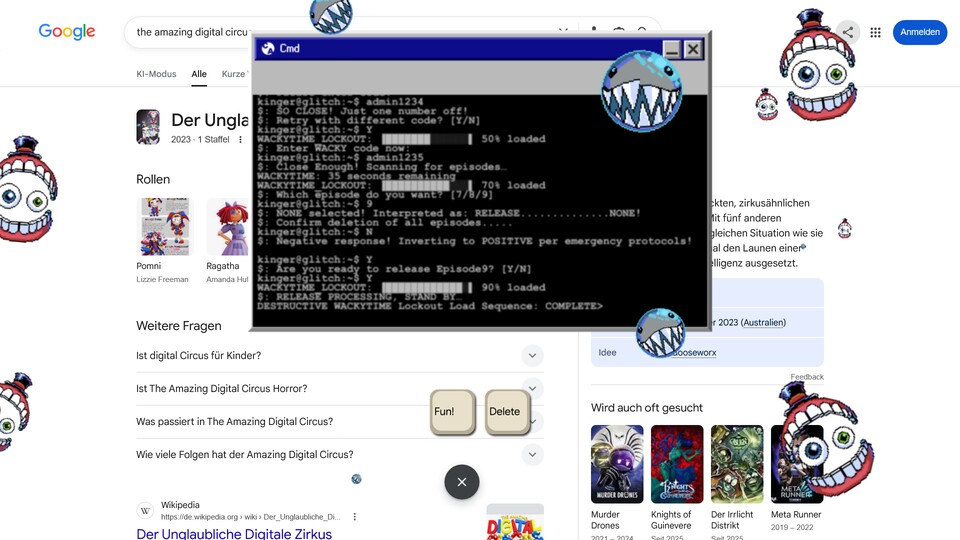Open the Australien link
This screenshot has height=540, width=960.
point(763,323)
